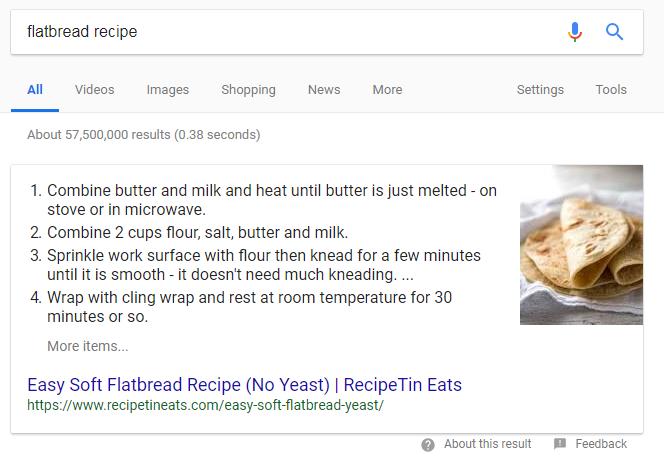
Task: Open the Easy Soft Flatbread Recipe link
Action: pos(244,385)
